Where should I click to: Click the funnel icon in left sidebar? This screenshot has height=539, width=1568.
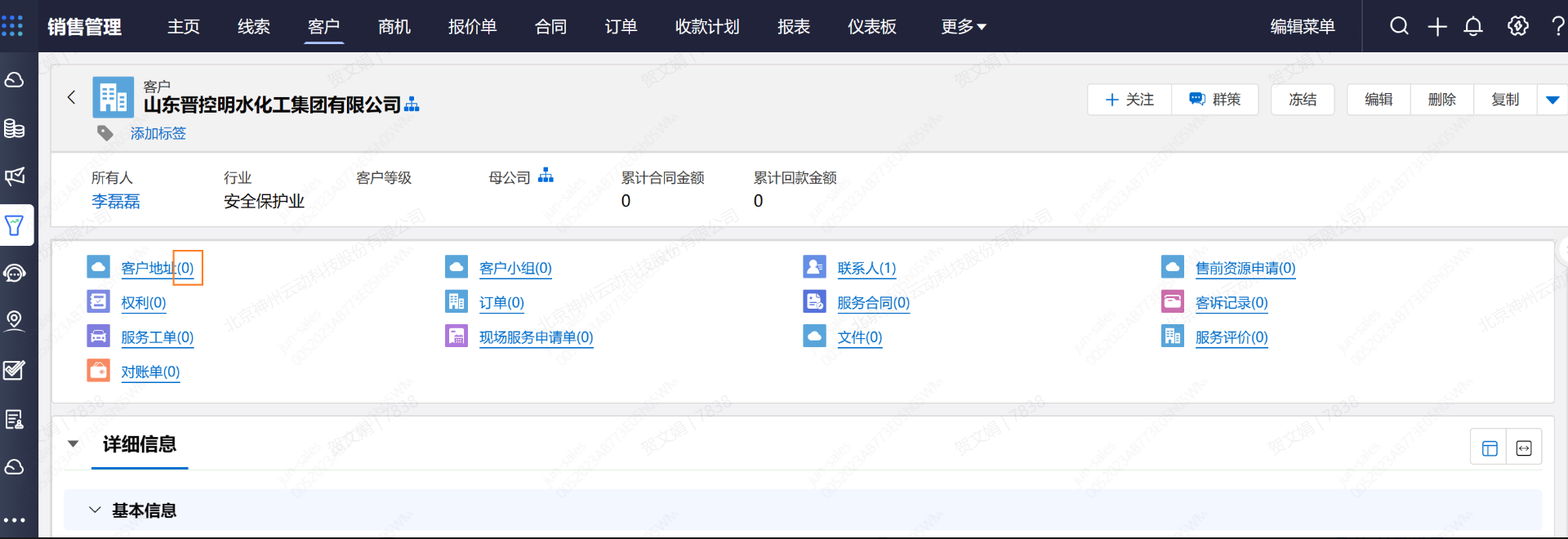15,225
